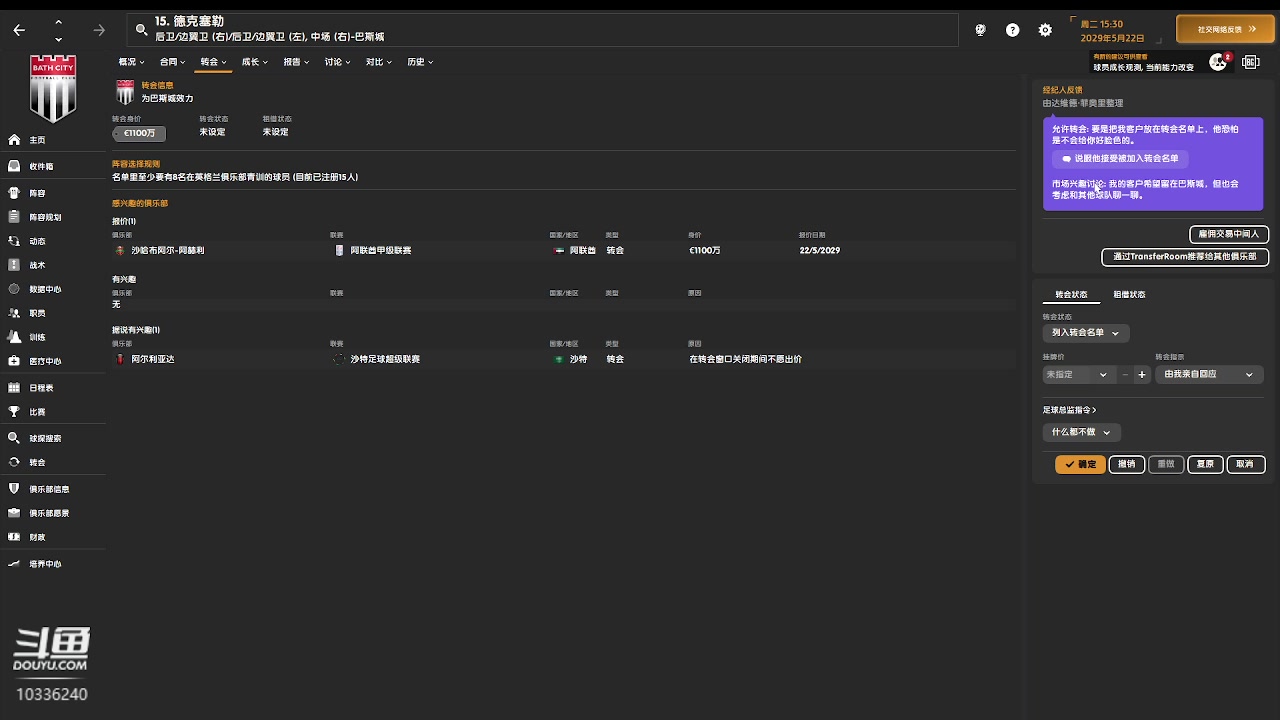Open 日程表 schedule in the sidebar
The image size is (1280, 720).
[x=41, y=388]
